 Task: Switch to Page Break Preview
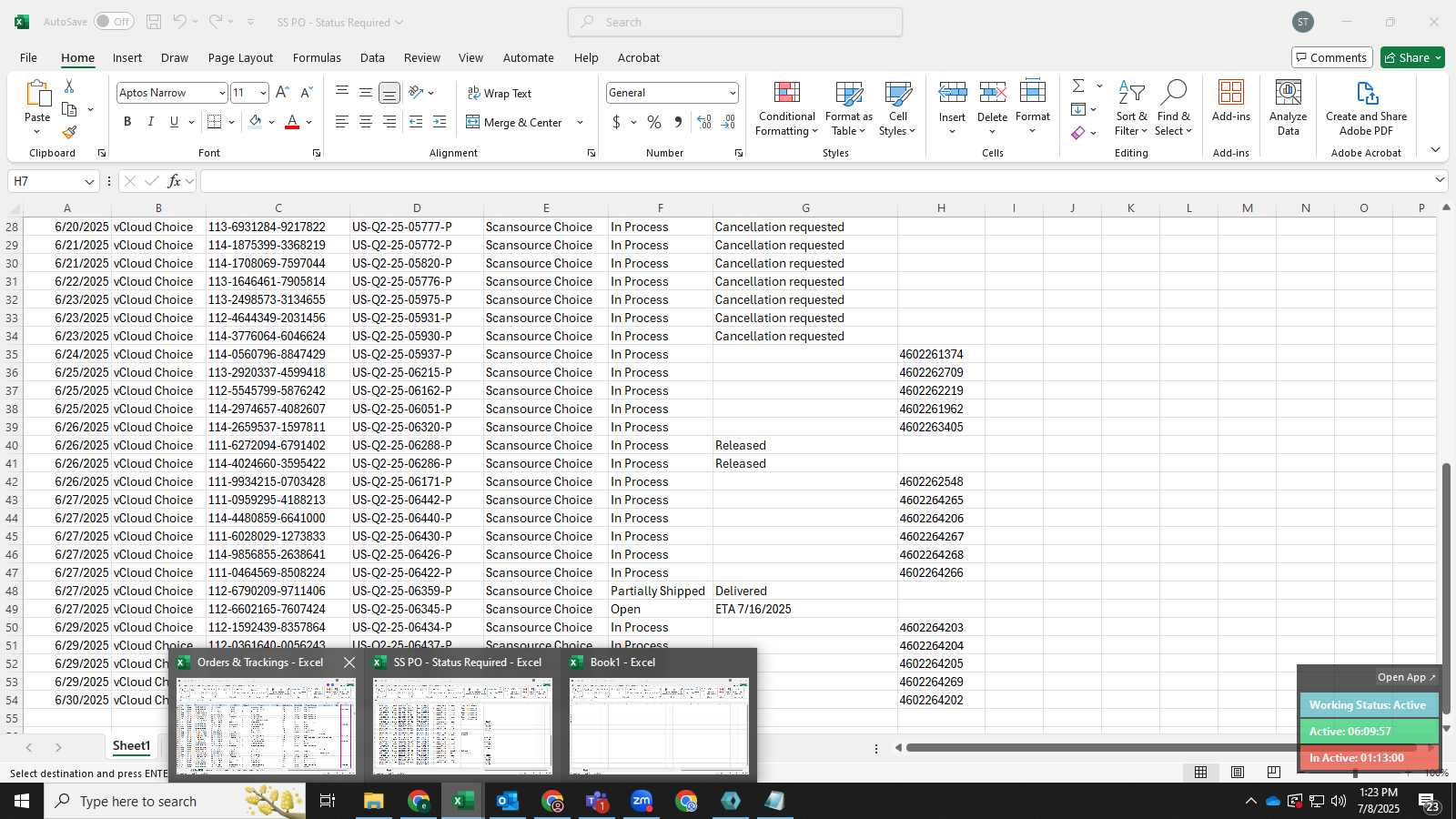(x=1273, y=772)
